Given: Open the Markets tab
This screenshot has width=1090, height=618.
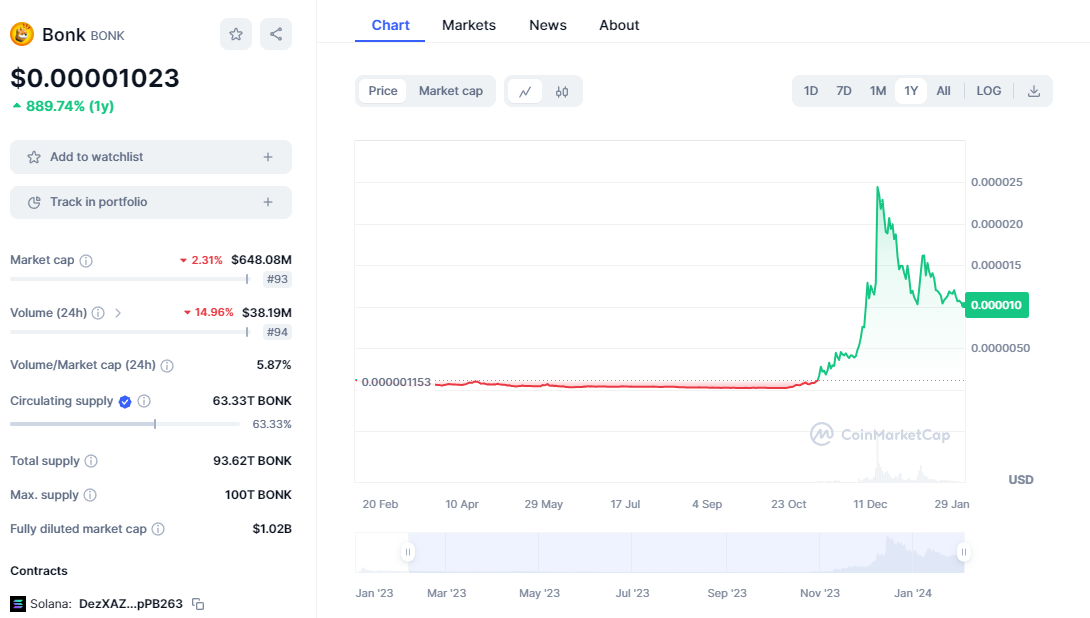Looking at the screenshot, I should pyautogui.click(x=469, y=25).
